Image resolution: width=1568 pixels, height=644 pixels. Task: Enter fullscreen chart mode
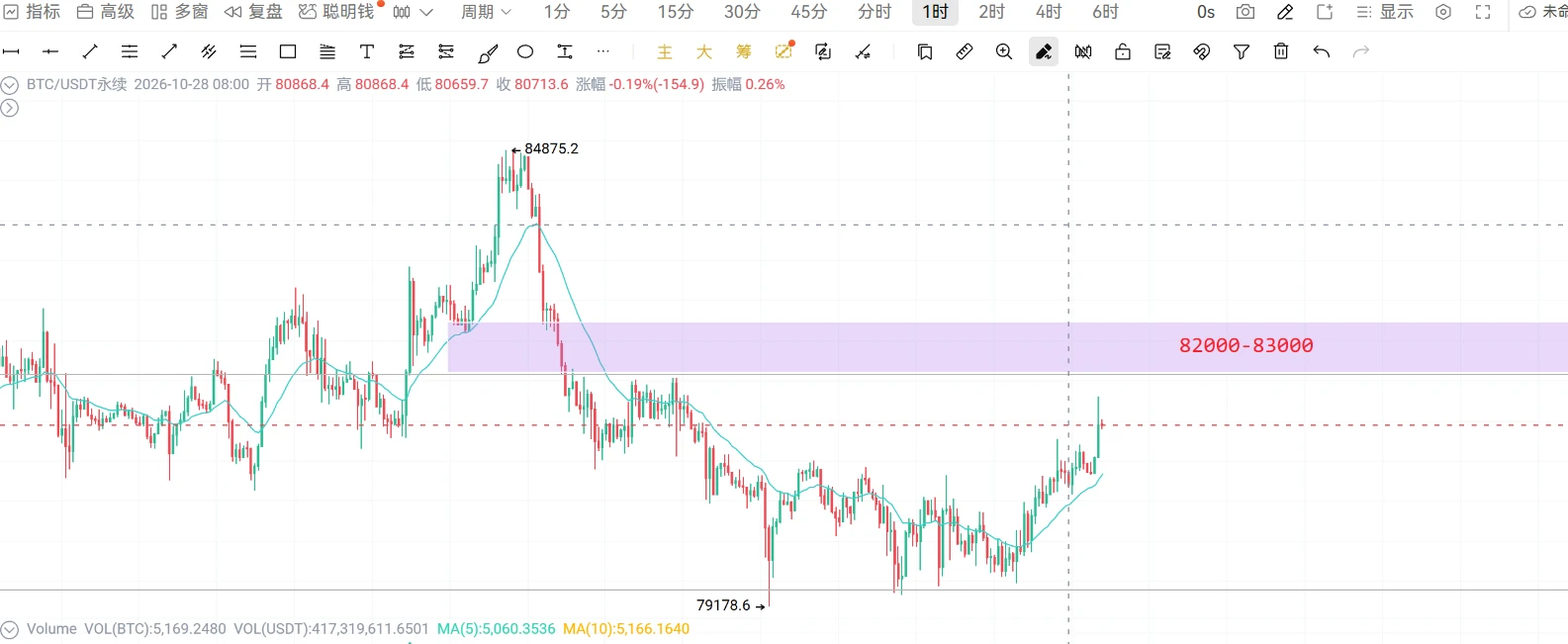[1483, 12]
